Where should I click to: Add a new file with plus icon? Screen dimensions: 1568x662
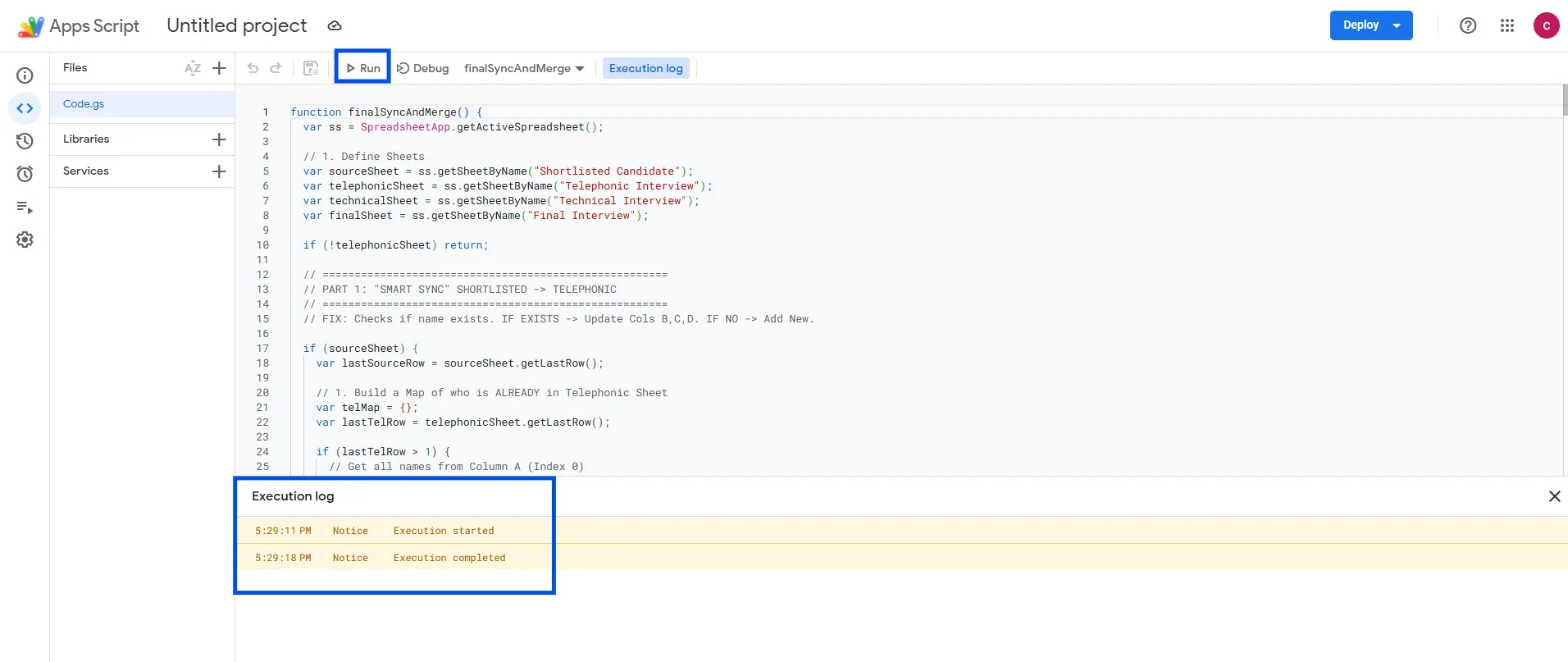[x=219, y=68]
